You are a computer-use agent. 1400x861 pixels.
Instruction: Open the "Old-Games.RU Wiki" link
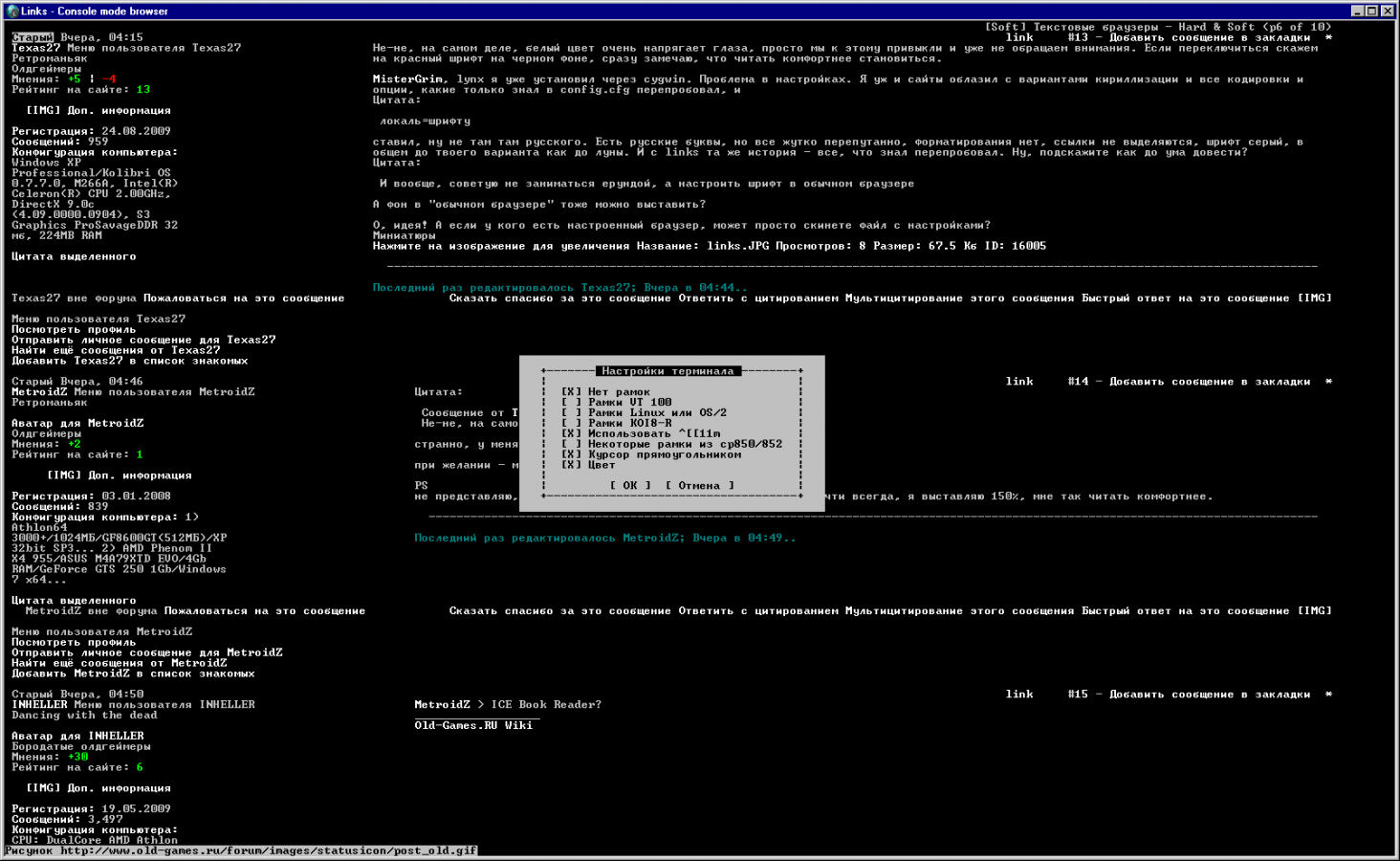pyautogui.click(x=473, y=726)
